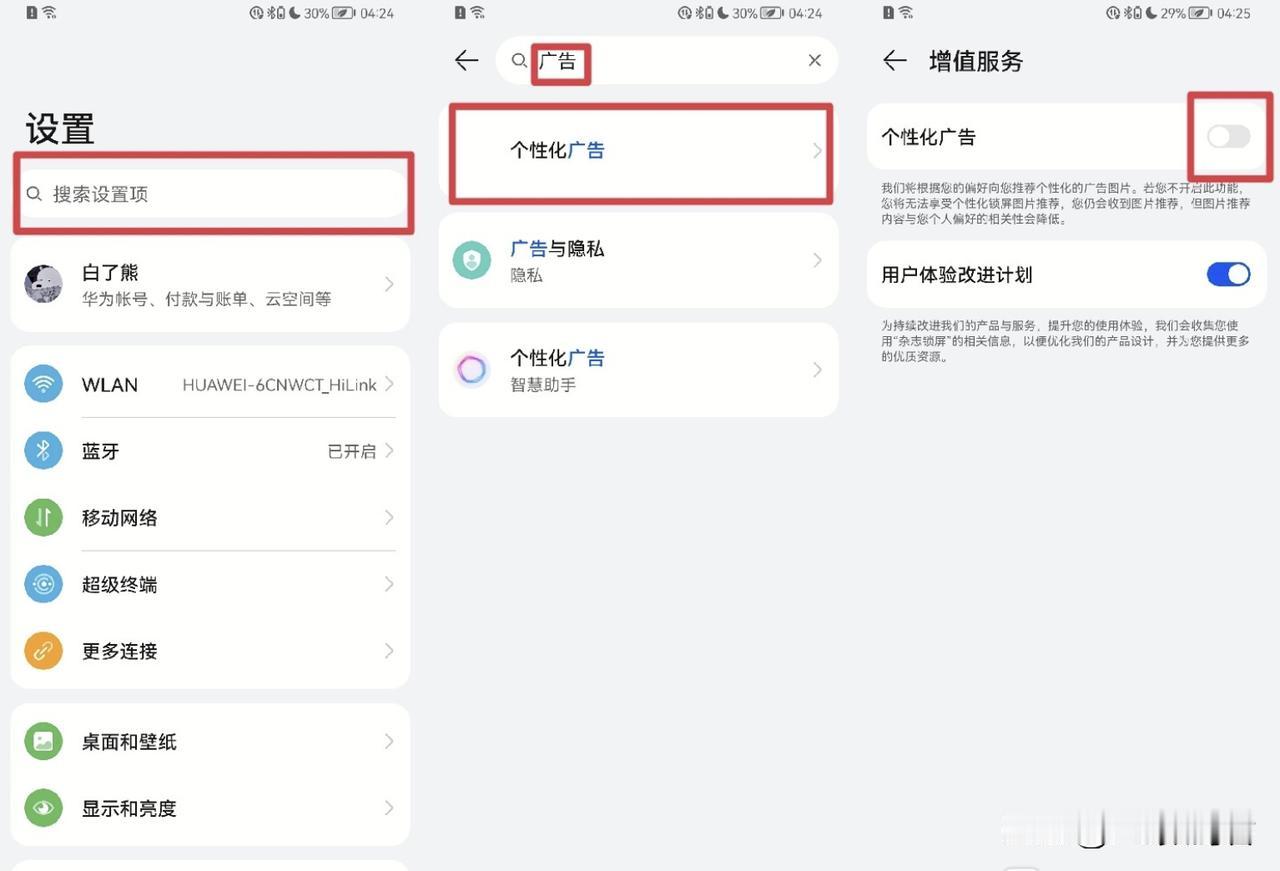Tap the green WLAN icon
This screenshot has width=1280, height=871.
tap(43, 384)
